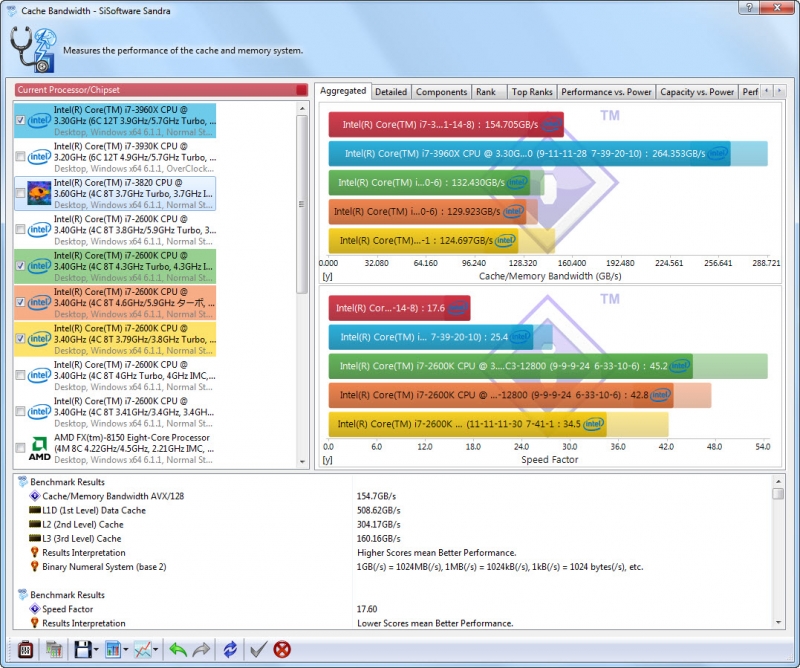This screenshot has width=800, height=668.
Task: Click the [y] label under the bandwidth chart
Action: [328, 277]
